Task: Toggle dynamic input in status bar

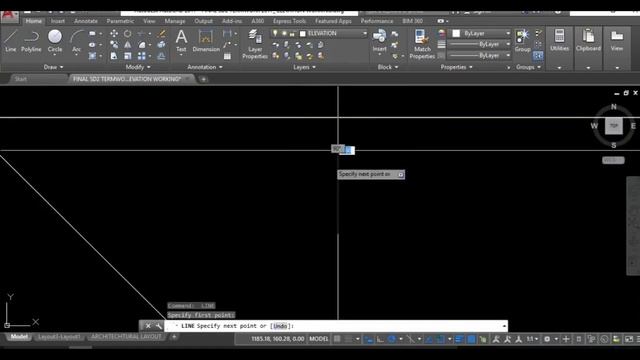Action: click(368, 339)
